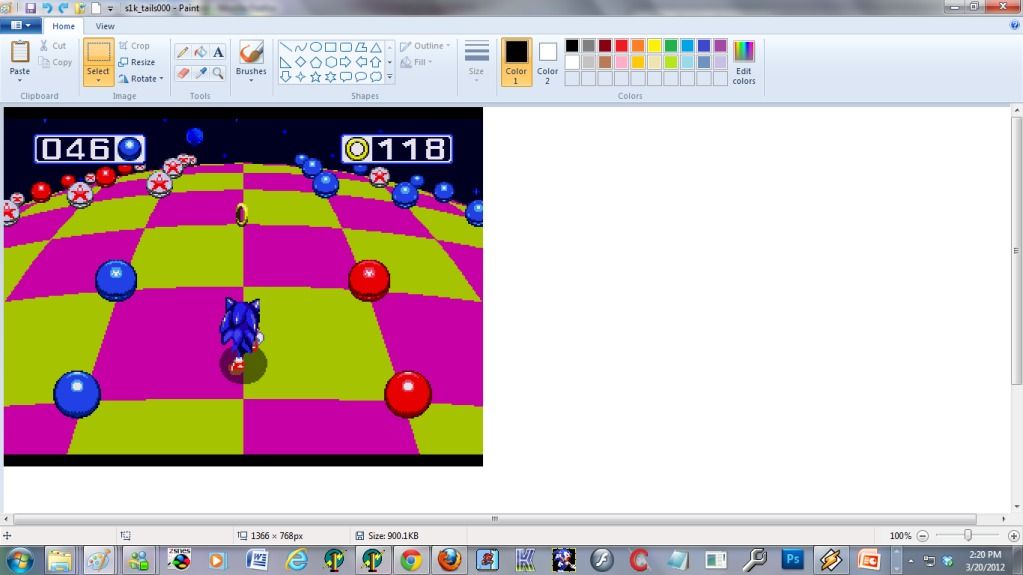Pick the red color swatch

point(621,46)
